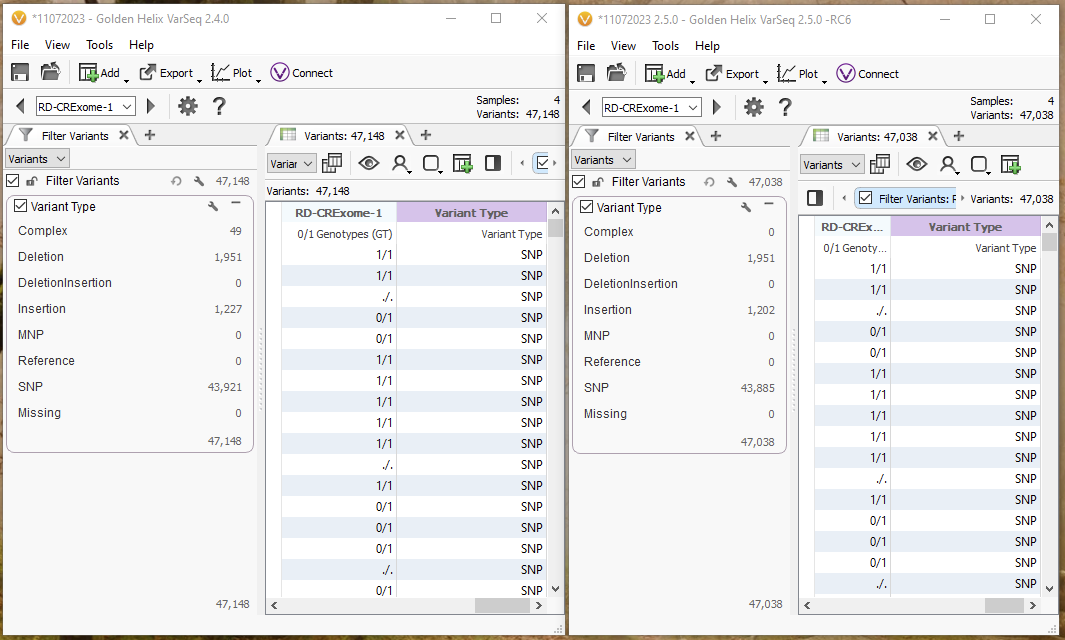Collapse Variant Type card in 2.4.0 window
Viewport: 1065px width, 640px height.
(x=236, y=204)
